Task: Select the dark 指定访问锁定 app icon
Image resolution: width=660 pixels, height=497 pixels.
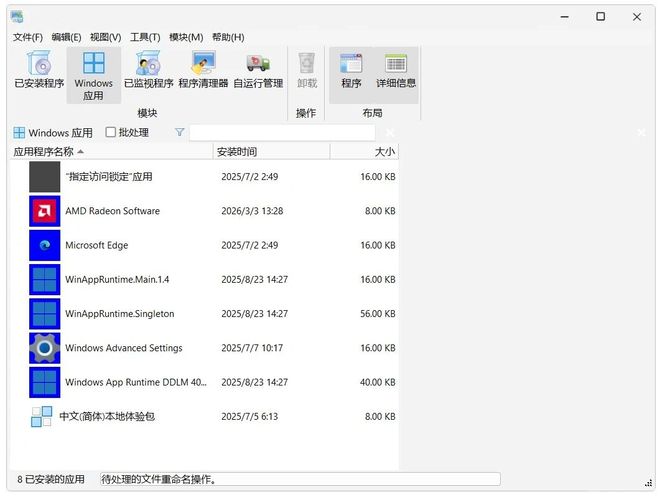Action: click(45, 177)
